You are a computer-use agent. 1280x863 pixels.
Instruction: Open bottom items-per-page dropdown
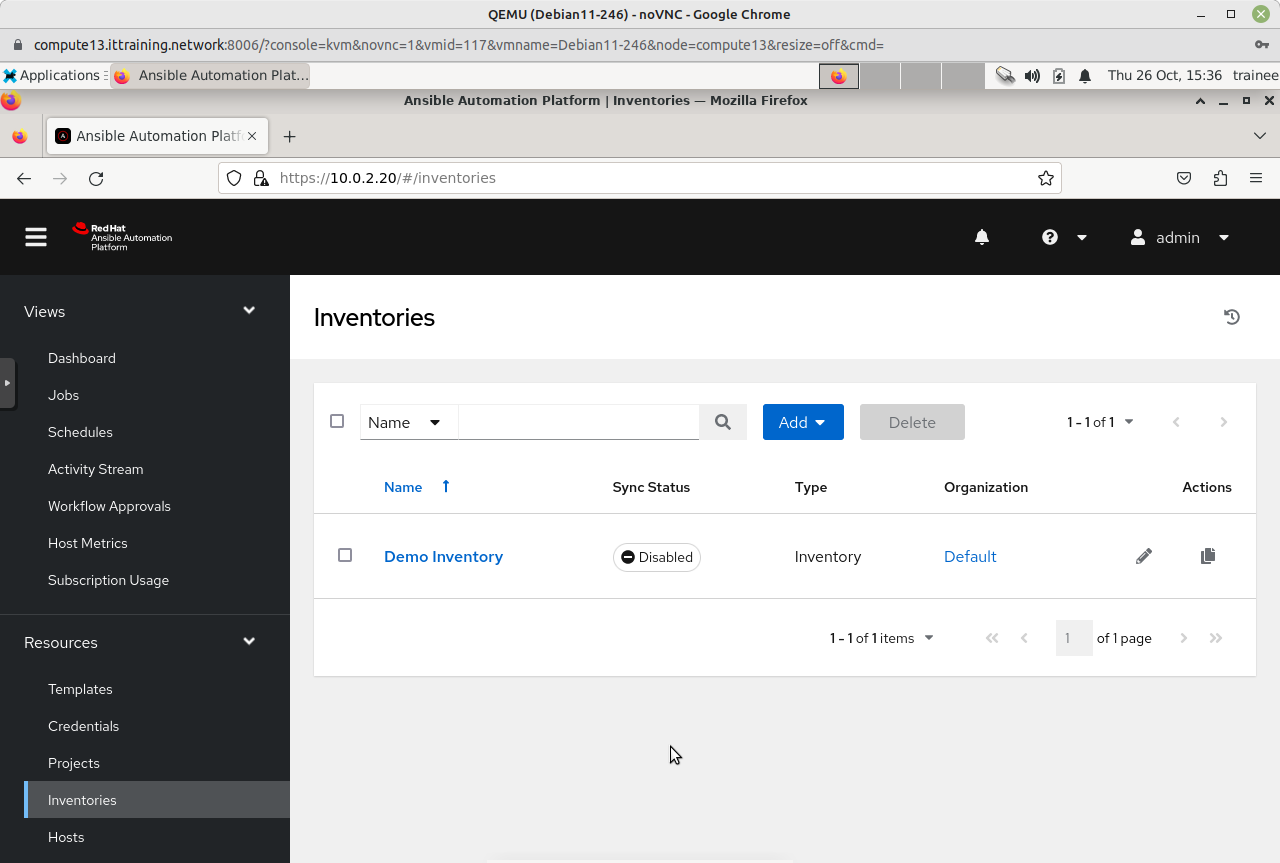[881, 638]
